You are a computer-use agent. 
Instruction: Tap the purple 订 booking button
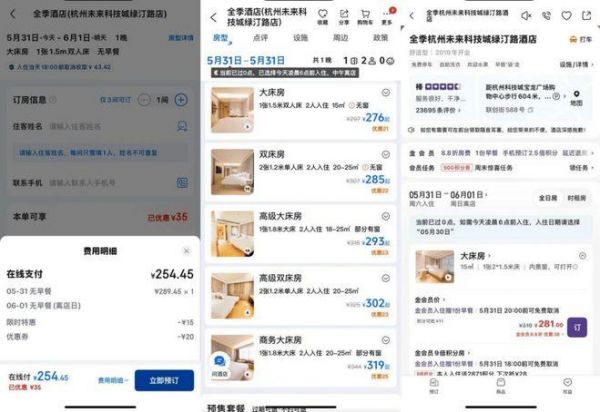click(x=577, y=327)
